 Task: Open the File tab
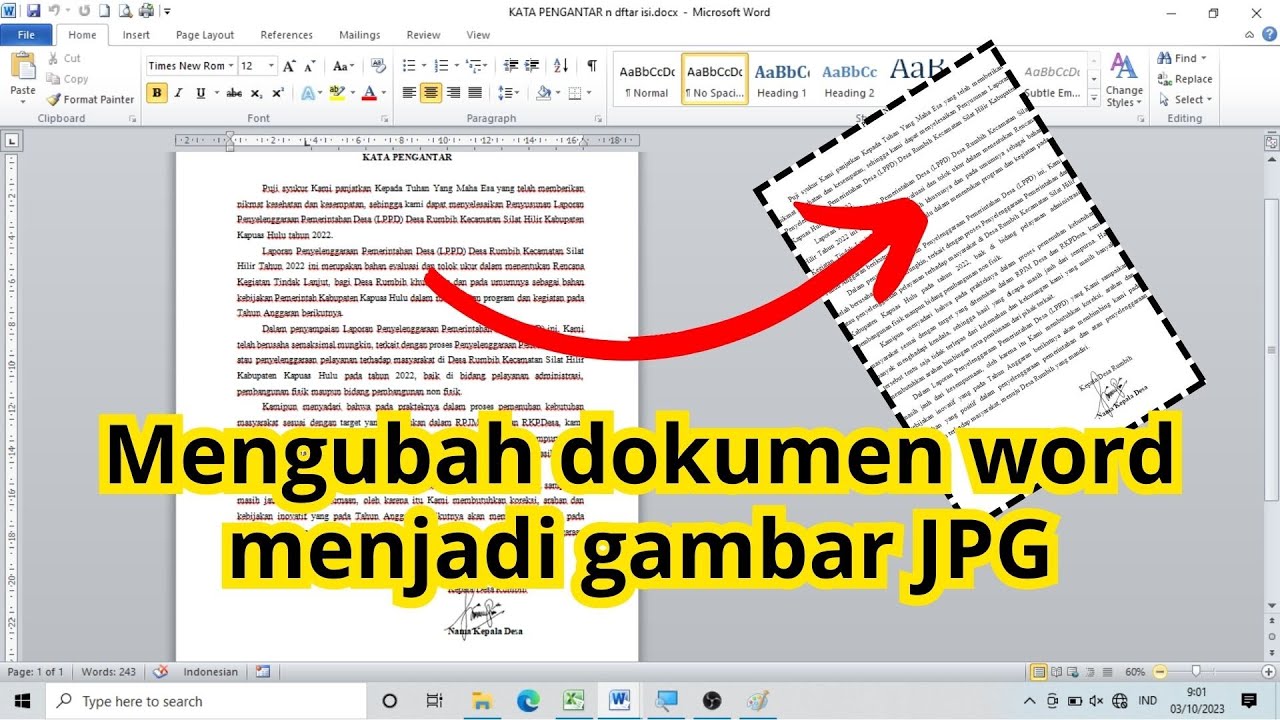(26, 35)
